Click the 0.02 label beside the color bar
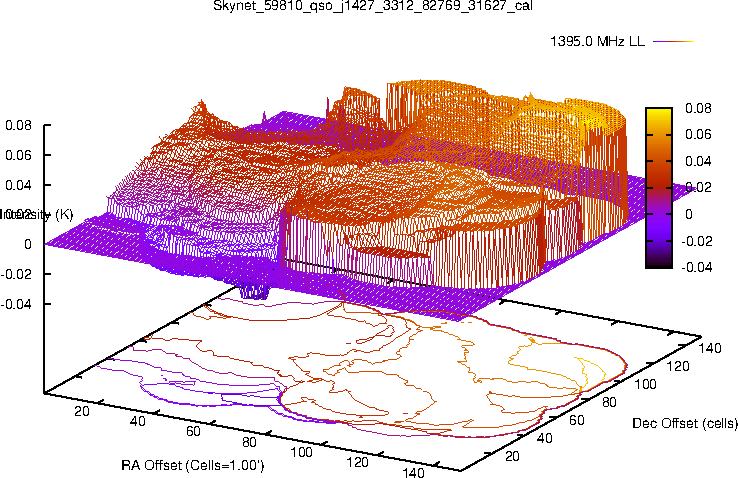 coord(698,188)
